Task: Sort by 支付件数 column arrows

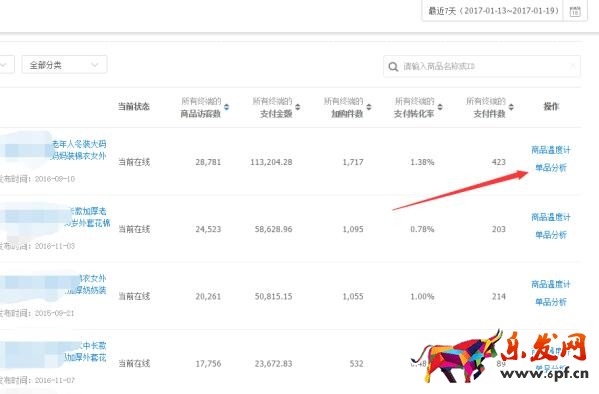Action: [x=511, y=107]
